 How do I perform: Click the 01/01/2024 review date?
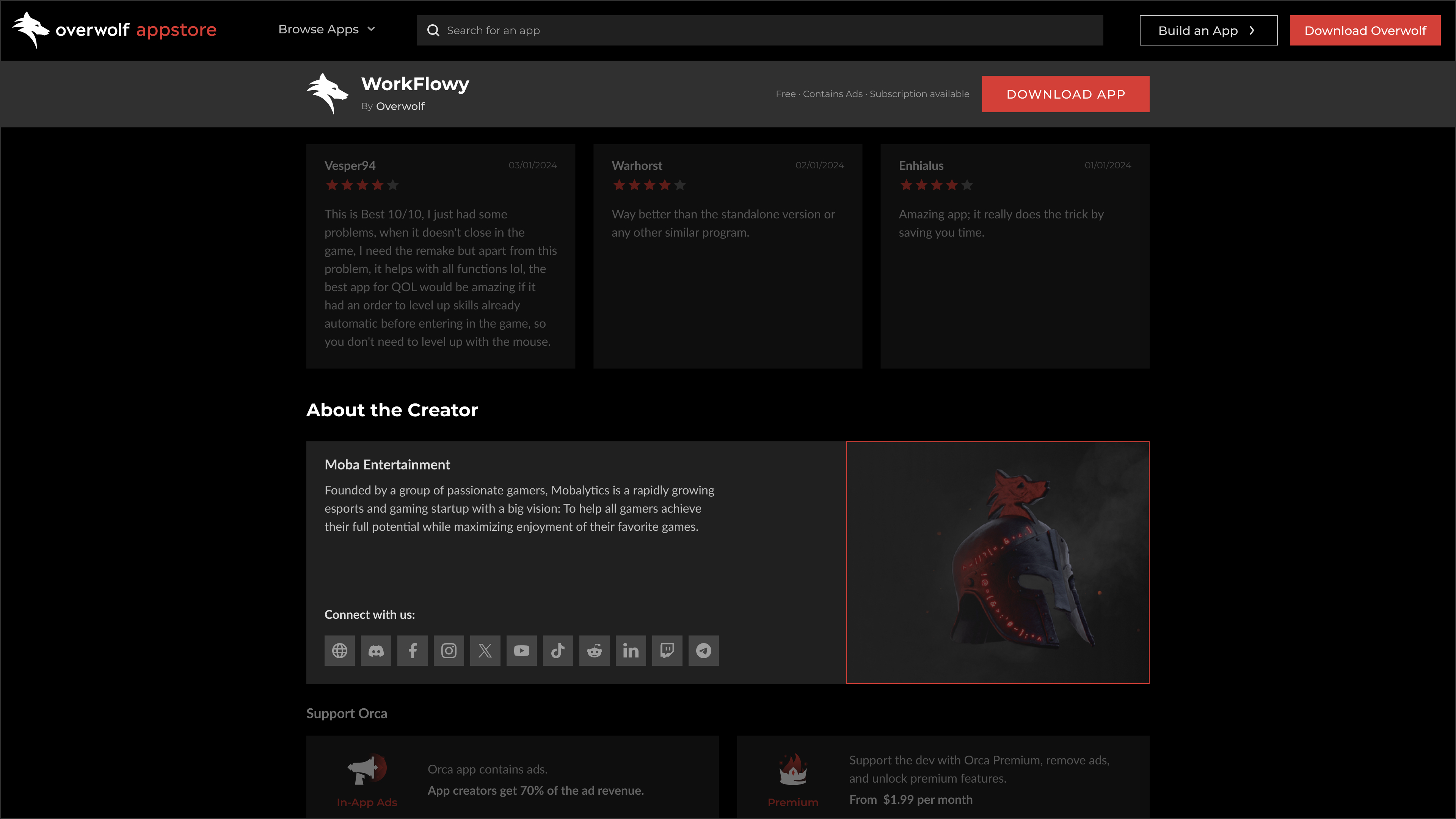[x=1108, y=165]
